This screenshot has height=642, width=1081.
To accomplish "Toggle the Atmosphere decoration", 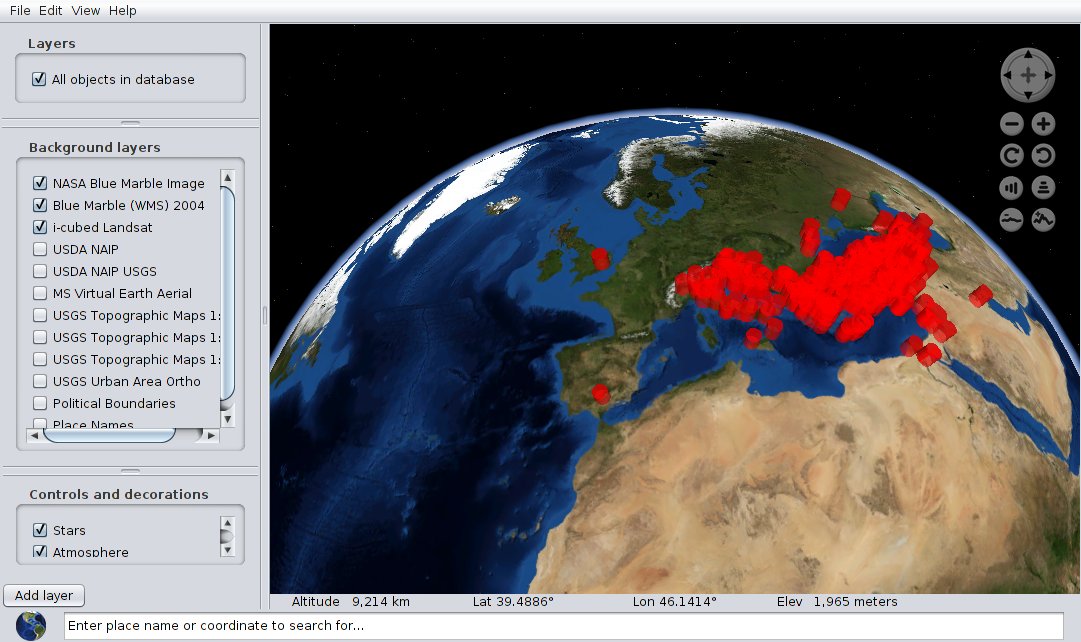I will (x=40, y=551).
